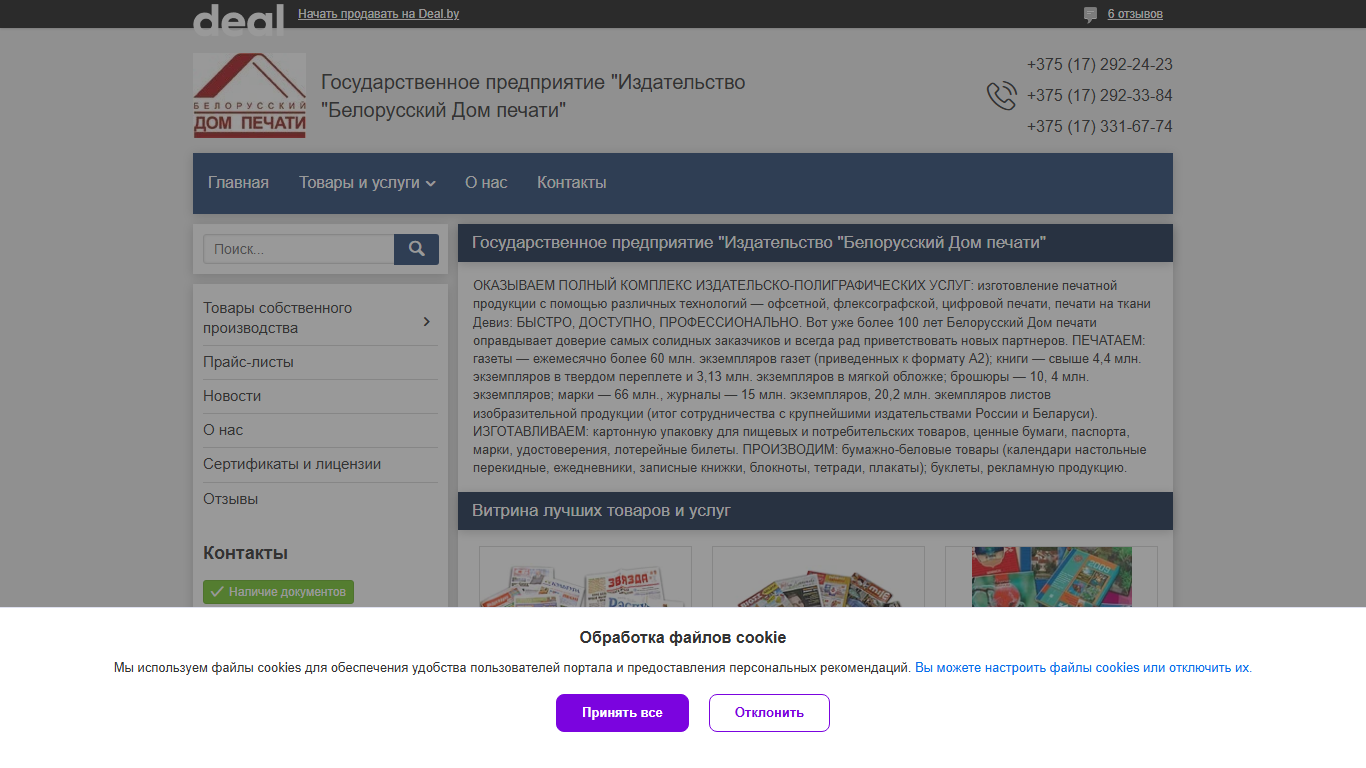Go to Главная in navigation bar

[x=238, y=183]
